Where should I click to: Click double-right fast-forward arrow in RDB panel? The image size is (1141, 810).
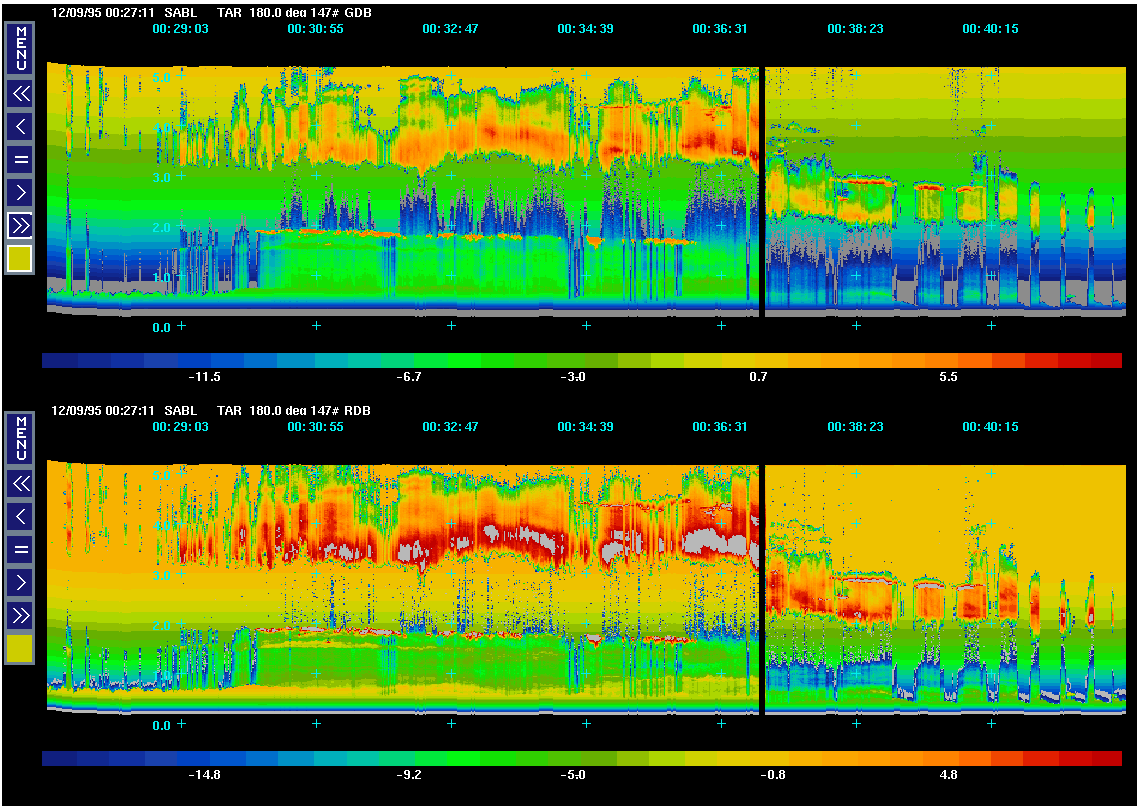(20, 614)
